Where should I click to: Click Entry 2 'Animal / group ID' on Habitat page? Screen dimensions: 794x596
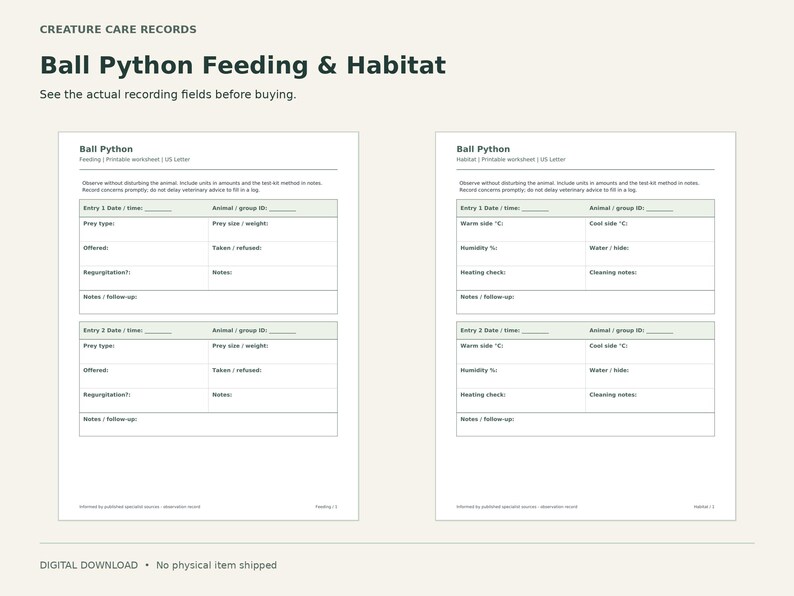coord(631,330)
